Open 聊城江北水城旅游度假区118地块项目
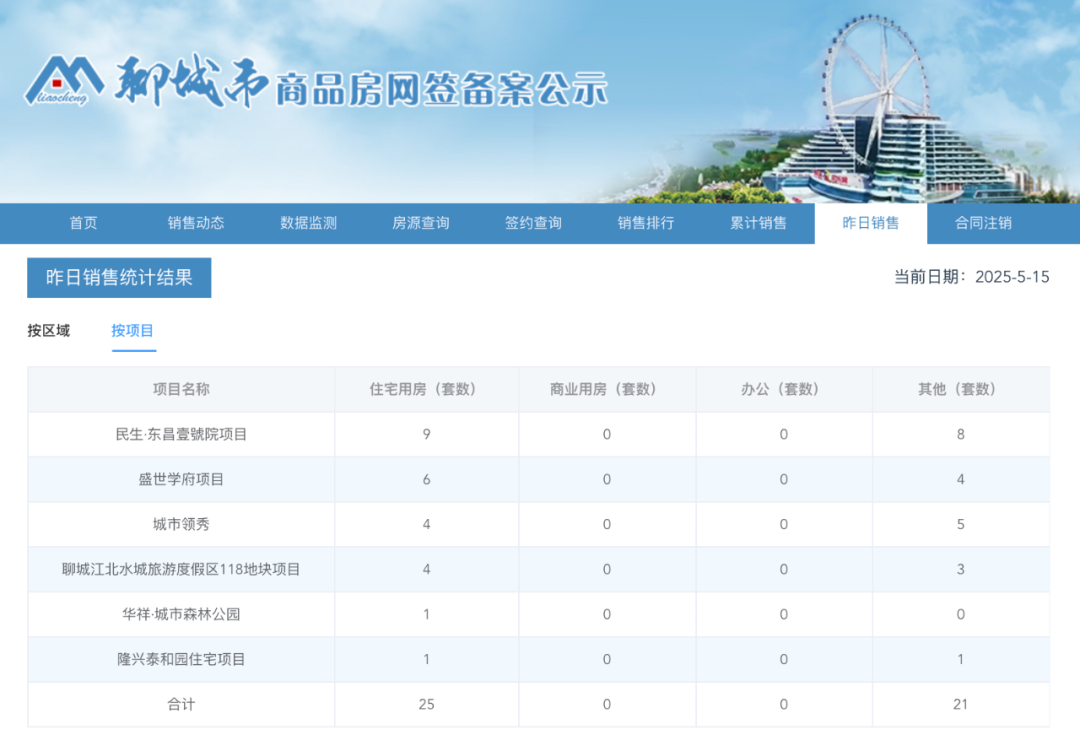Screen dimensions: 1080x735 (x=180, y=569)
